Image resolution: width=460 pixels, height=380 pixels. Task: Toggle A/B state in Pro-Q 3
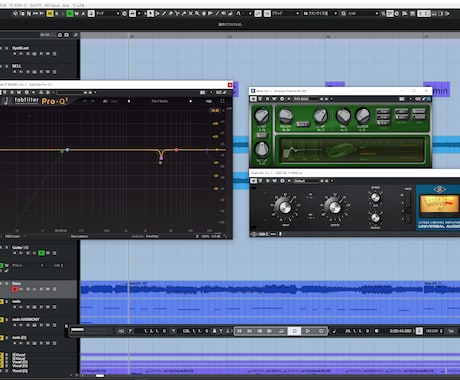point(105,101)
